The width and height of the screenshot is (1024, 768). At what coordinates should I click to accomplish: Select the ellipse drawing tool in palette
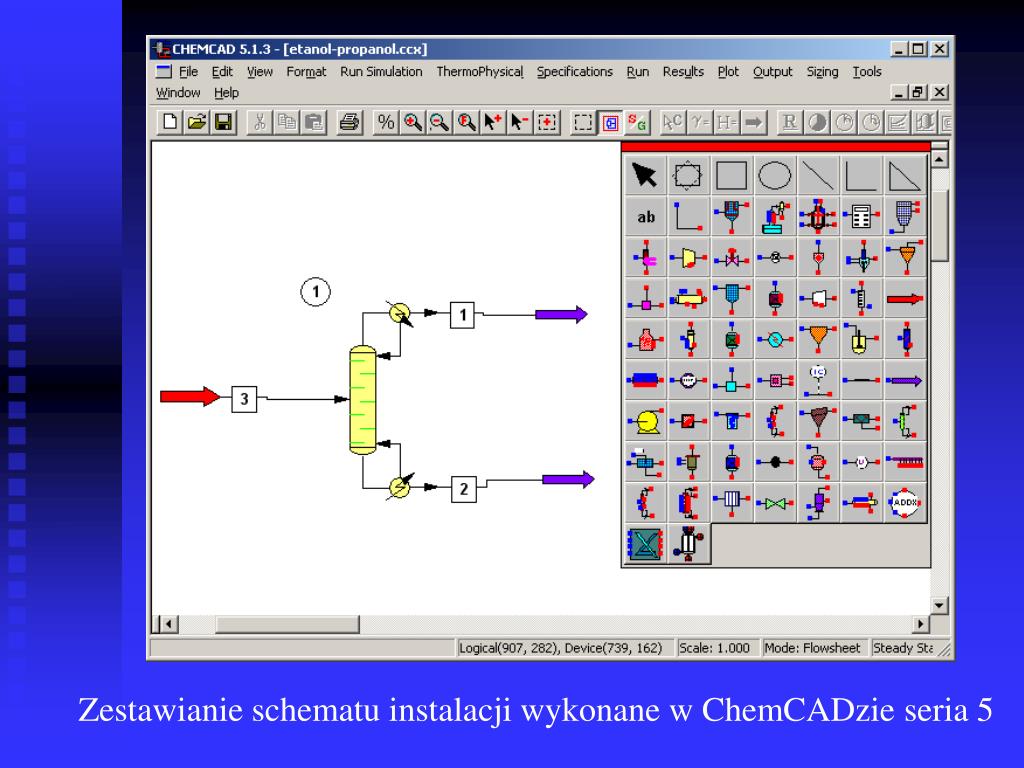[x=775, y=175]
